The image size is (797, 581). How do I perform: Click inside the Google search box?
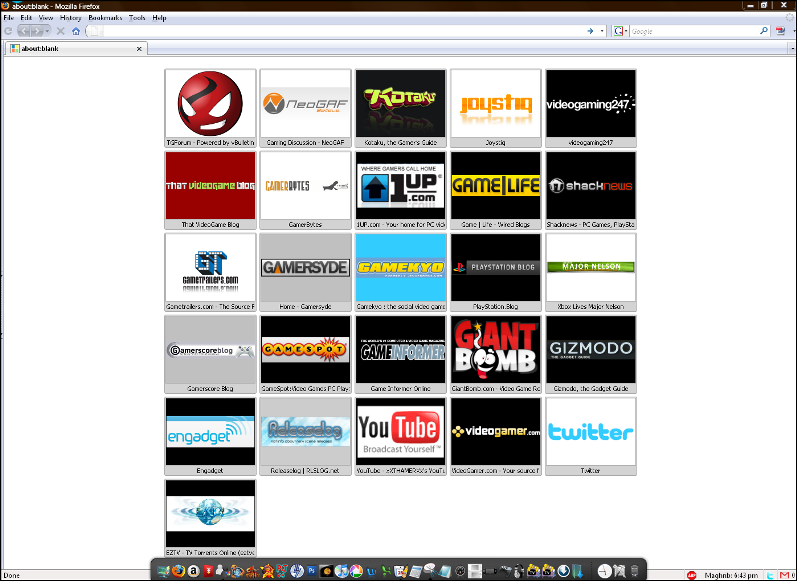[694, 31]
